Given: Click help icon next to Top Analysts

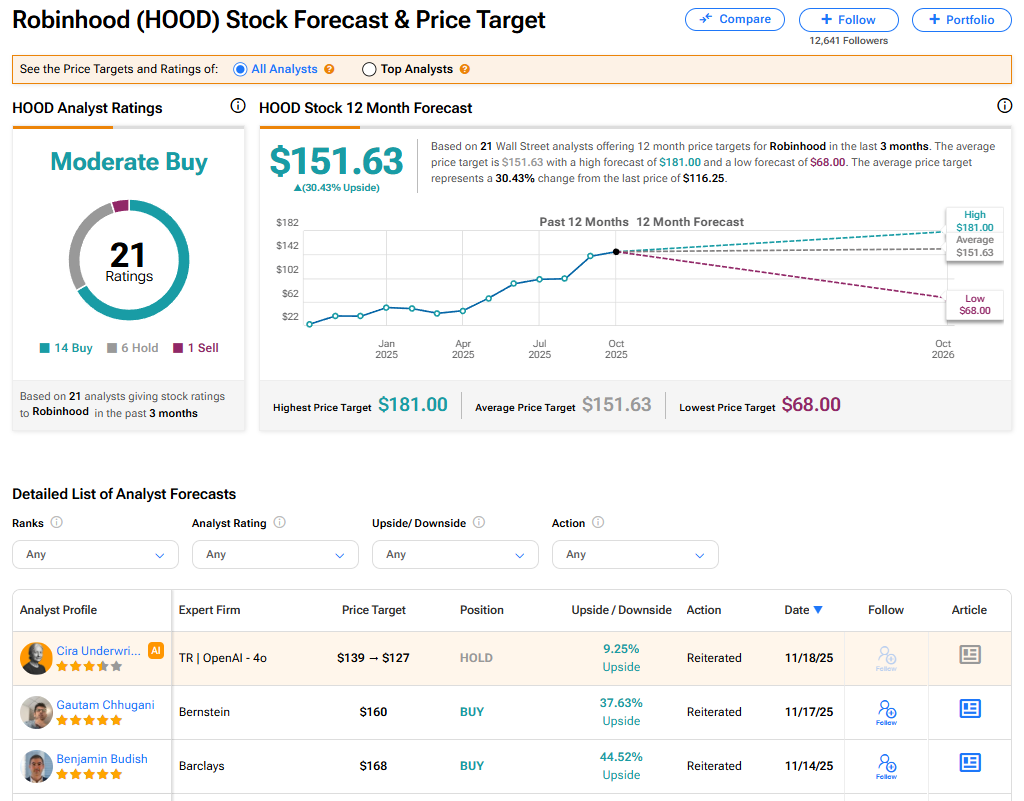Looking at the screenshot, I should 464,70.
